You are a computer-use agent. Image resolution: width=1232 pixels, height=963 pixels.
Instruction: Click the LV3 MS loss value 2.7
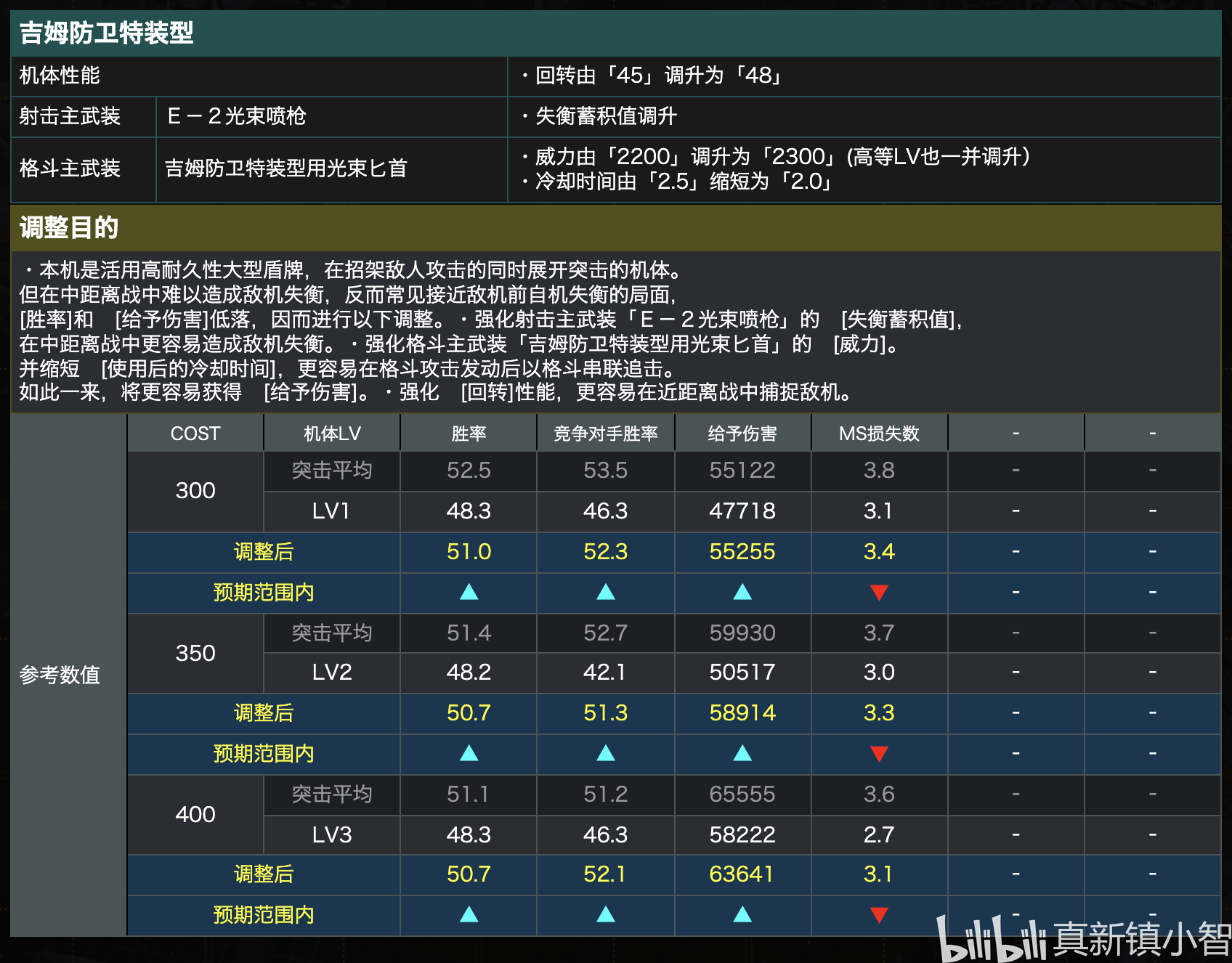(x=879, y=834)
